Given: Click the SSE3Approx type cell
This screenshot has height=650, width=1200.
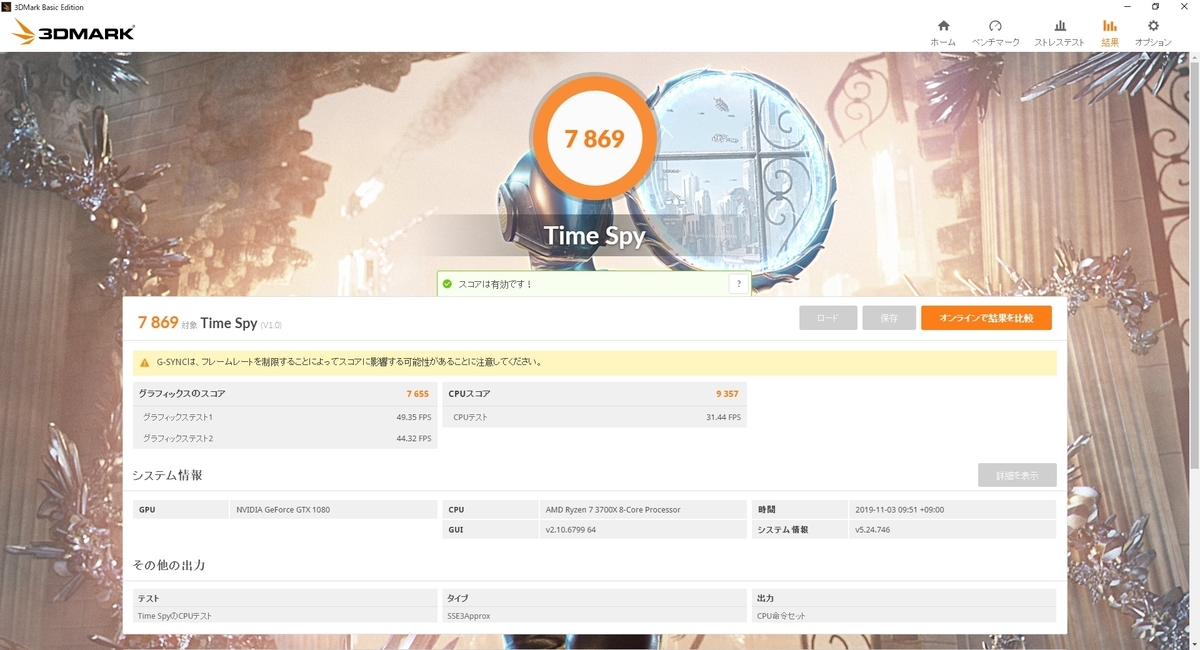Looking at the screenshot, I should click(595, 616).
